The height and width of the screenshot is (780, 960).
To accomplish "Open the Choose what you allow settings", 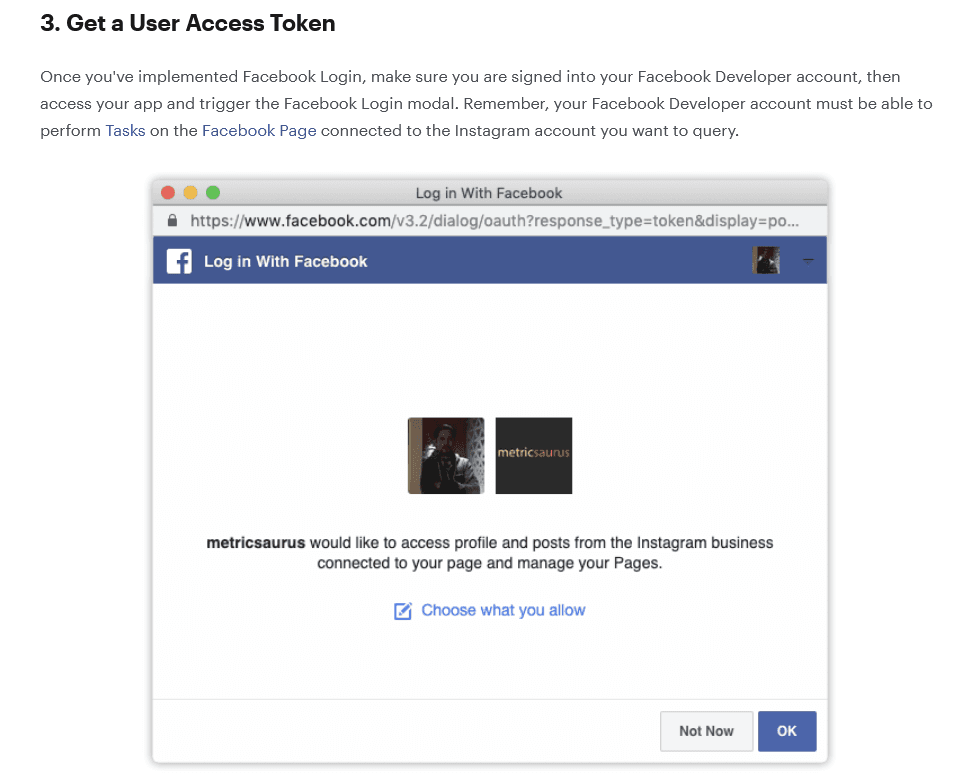I will point(503,610).
